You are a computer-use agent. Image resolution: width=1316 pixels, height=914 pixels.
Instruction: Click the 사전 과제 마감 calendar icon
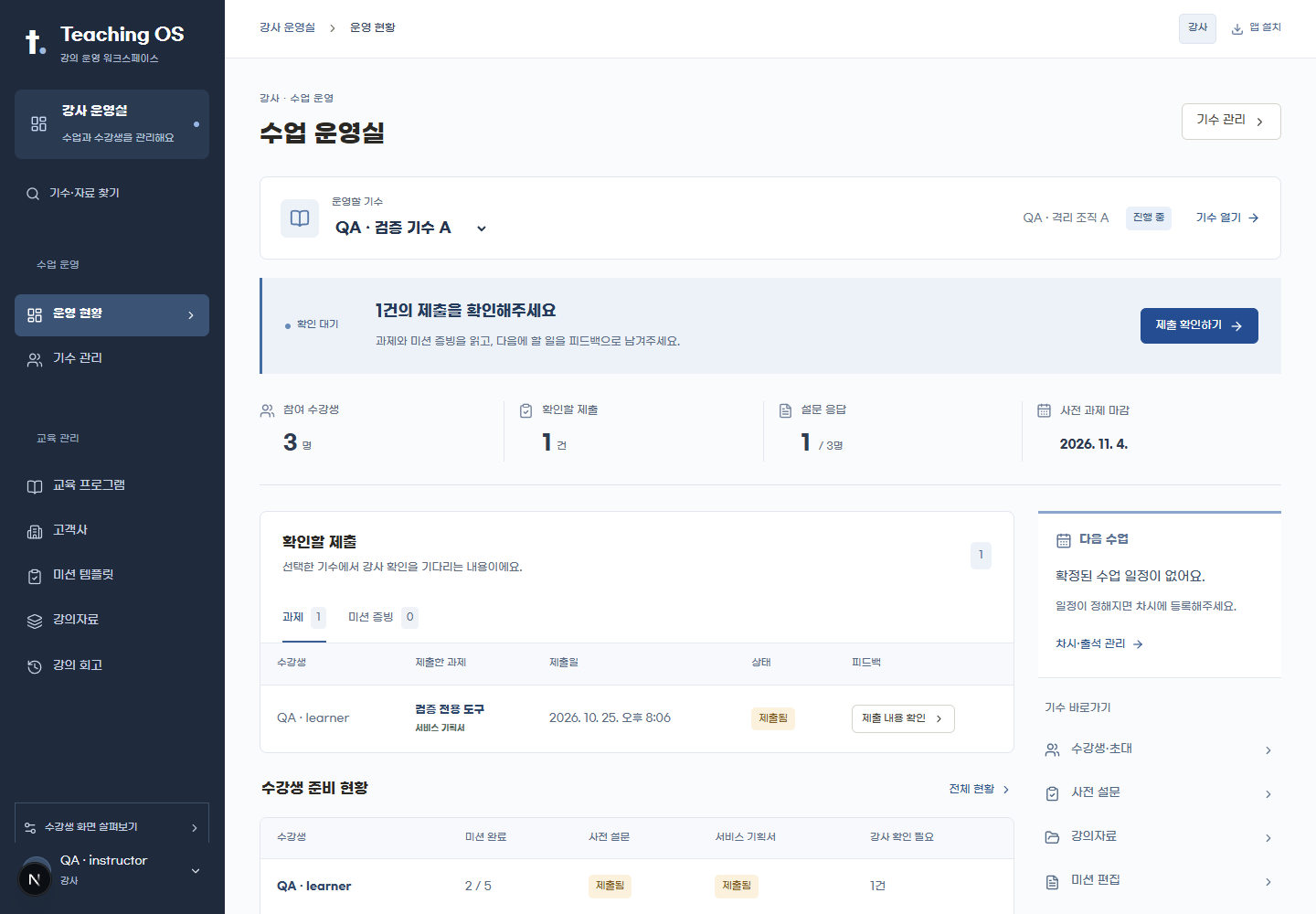[x=1045, y=410]
